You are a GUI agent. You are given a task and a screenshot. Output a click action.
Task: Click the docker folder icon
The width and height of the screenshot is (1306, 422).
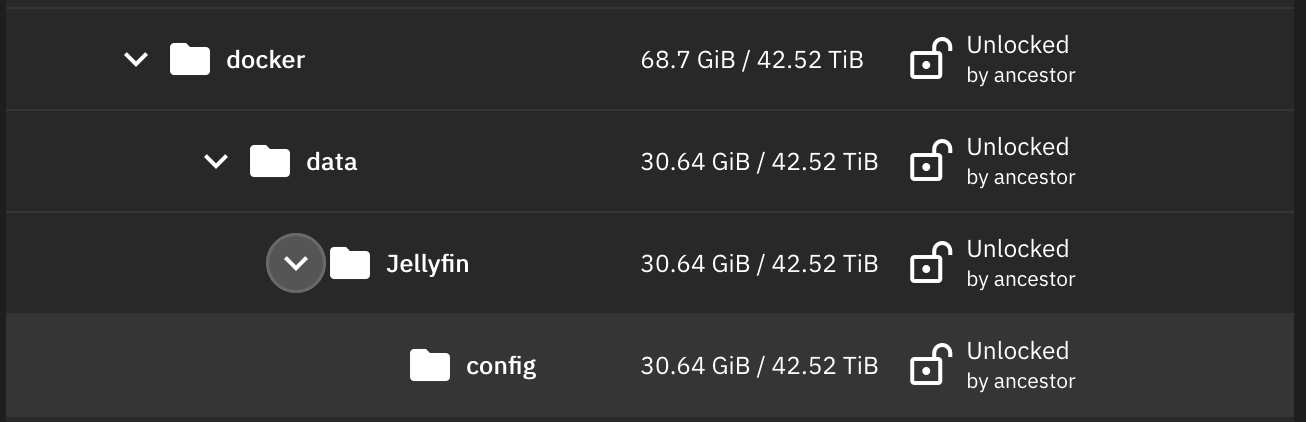point(190,59)
